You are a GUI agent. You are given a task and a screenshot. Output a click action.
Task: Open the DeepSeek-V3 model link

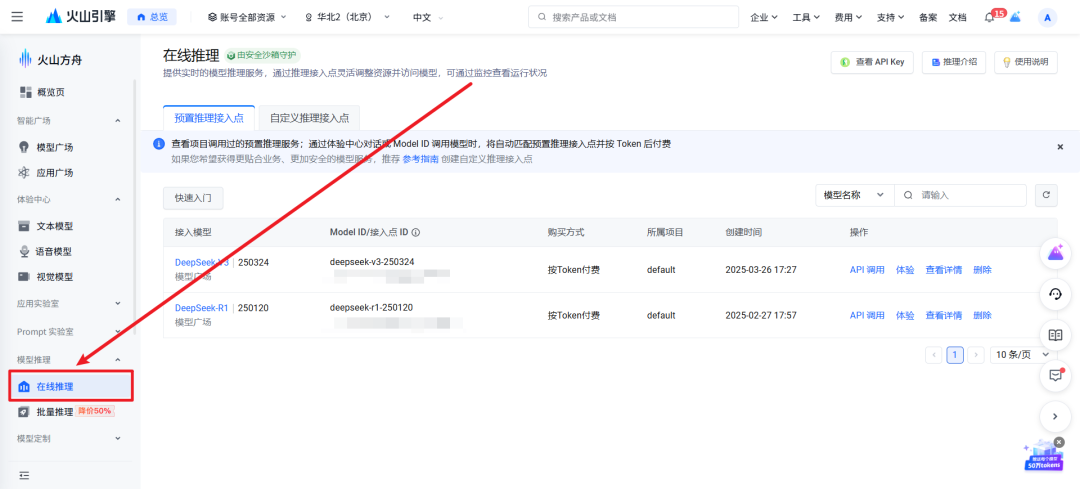point(201,262)
